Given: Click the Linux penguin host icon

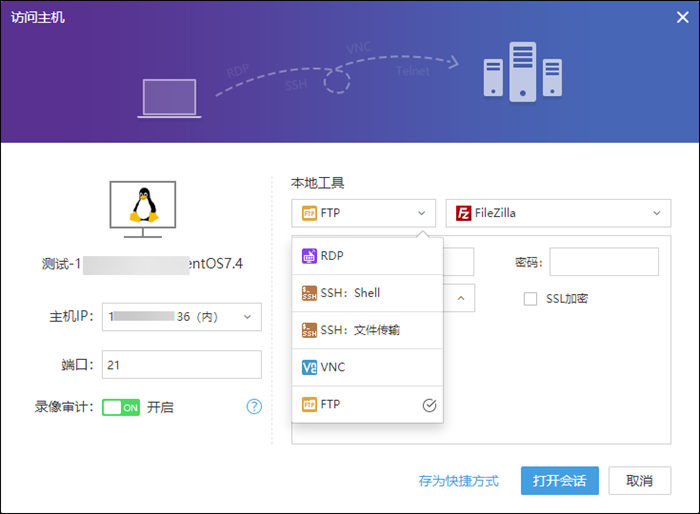Looking at the screenshot, I should coord(142,206).
